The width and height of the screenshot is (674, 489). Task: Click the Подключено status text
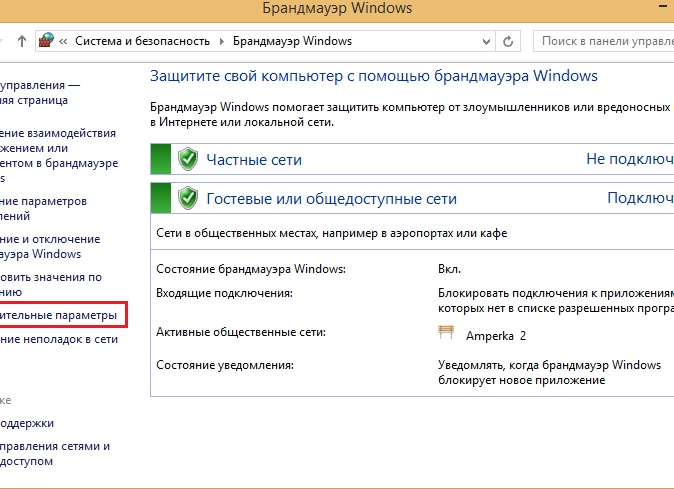pos(640,198)
